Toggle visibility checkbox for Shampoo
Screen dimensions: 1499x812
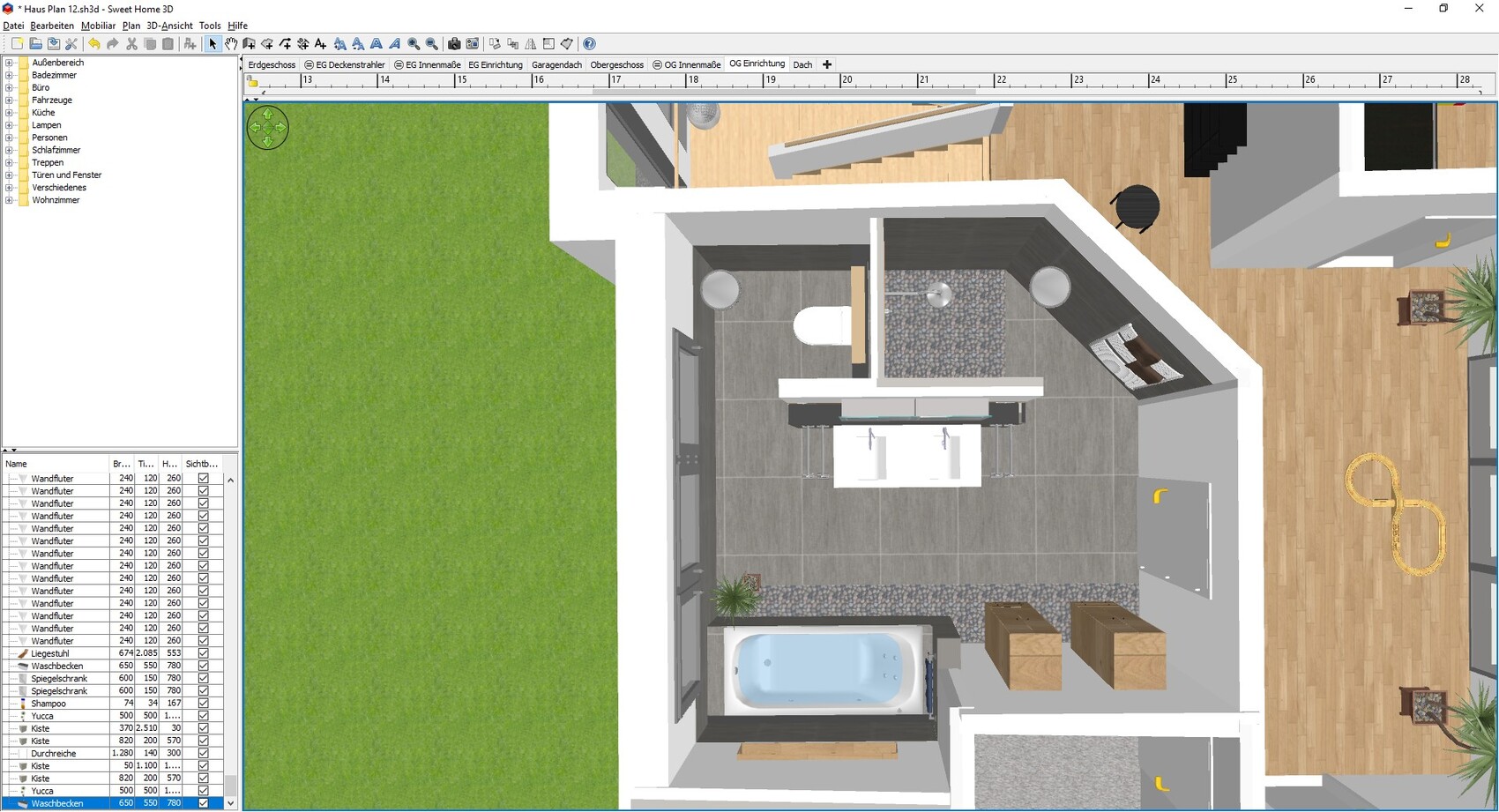click(204, 704)
